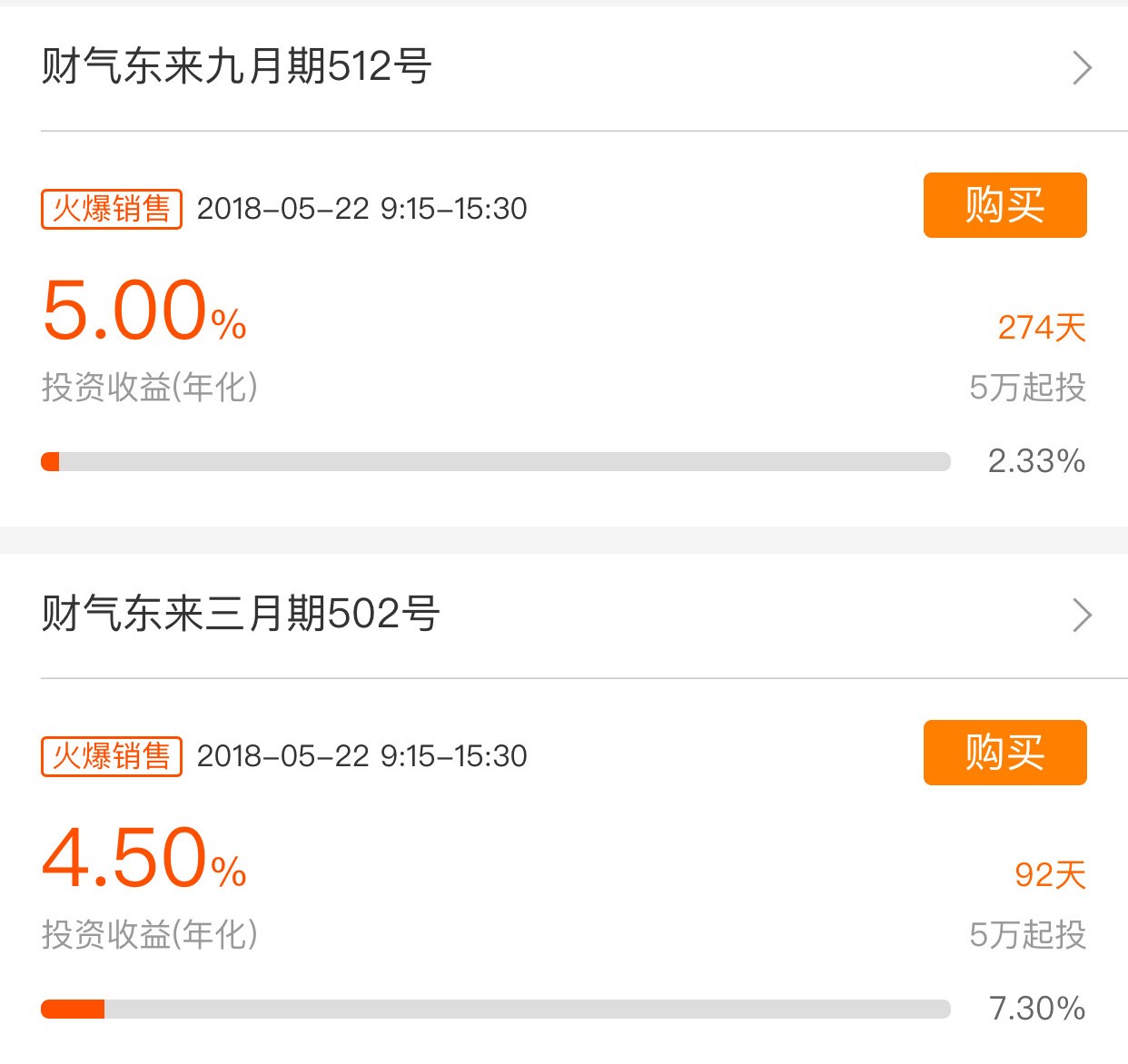The height and width of the screenshot is (1064, 1128).
Task: Click the 274天 term label
Action: click(1043, 328)
